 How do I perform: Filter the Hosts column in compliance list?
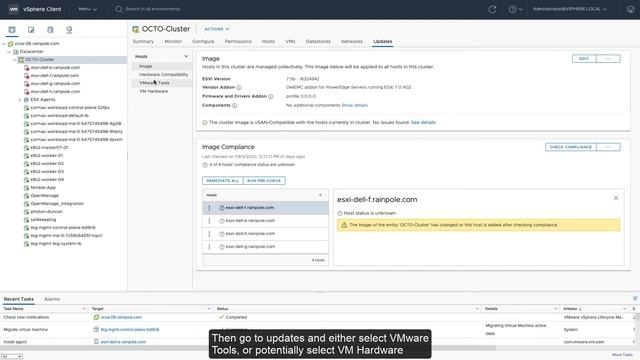tap(320, 195)
